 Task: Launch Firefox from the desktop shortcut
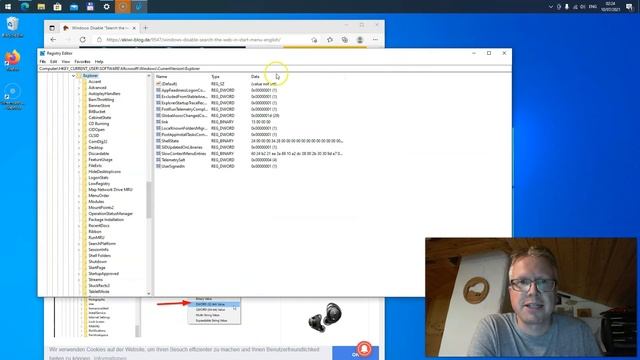13,60
